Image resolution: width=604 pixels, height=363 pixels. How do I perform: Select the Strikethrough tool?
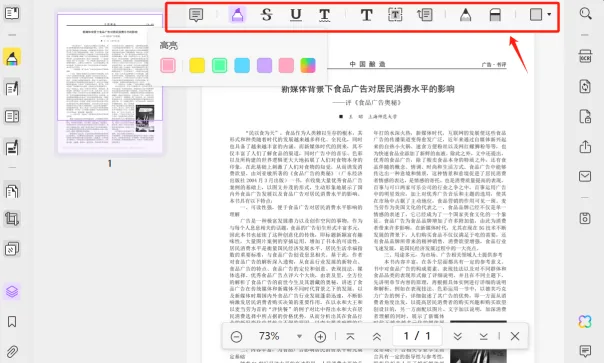[267, 15]
